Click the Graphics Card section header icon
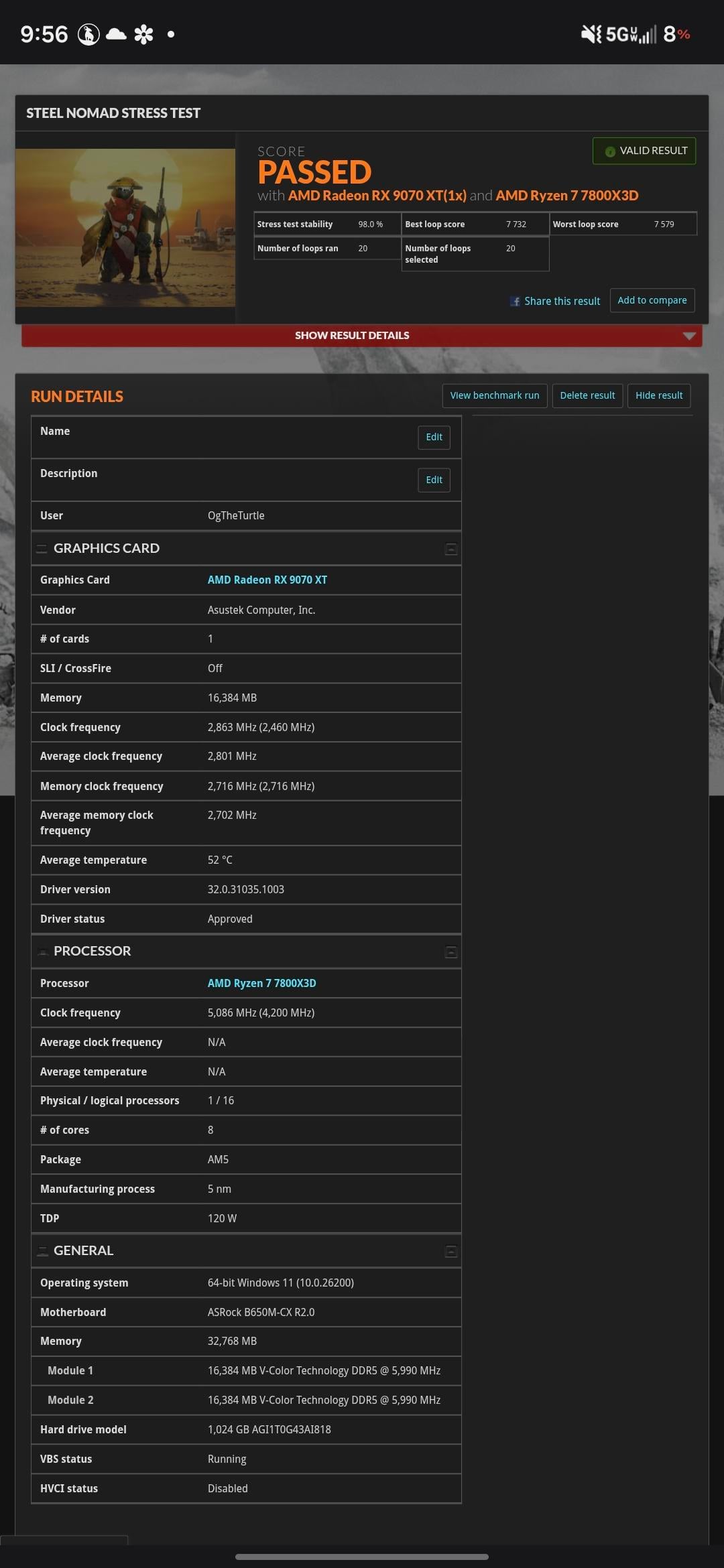The height and width of the screenshot is (1568, 724). point(42,549)
